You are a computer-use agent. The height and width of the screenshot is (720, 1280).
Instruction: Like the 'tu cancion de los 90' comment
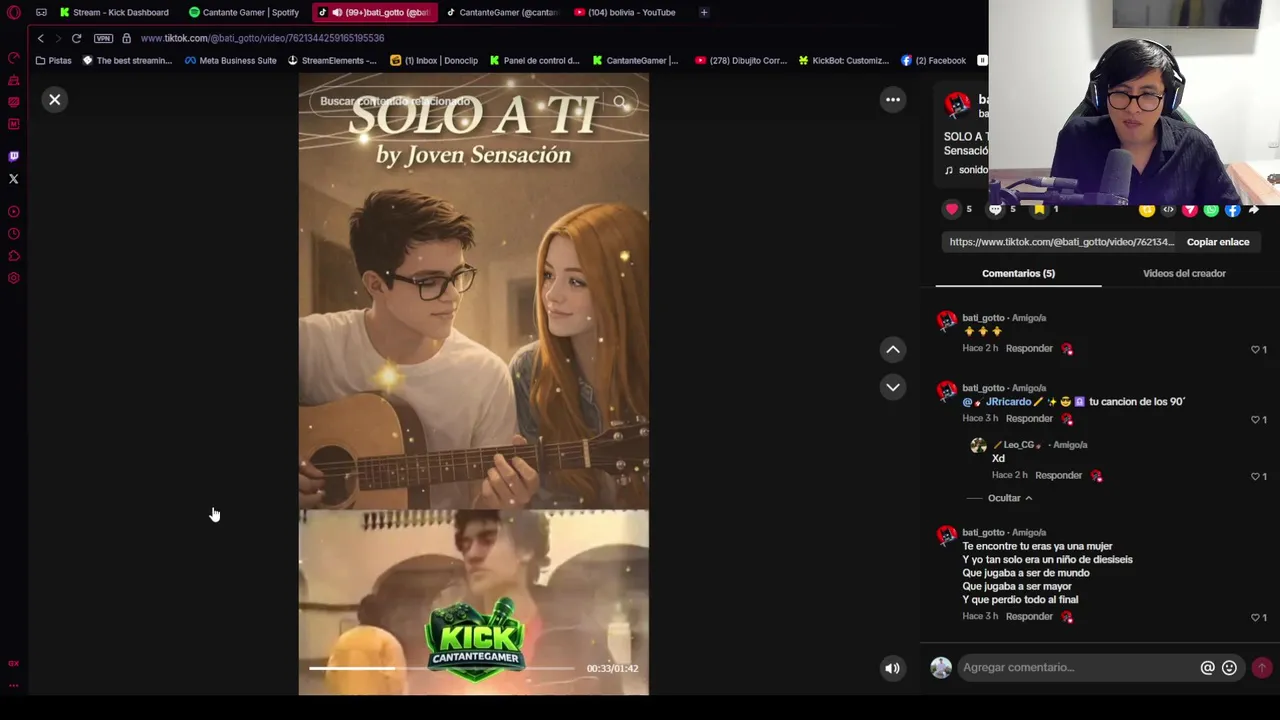pyautogui.click(x=1256, y=419)
